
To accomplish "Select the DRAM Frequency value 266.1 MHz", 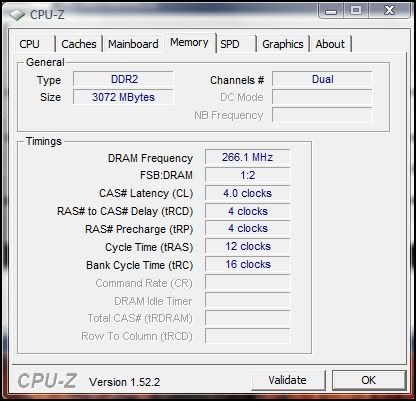I will tap(247, 157).
